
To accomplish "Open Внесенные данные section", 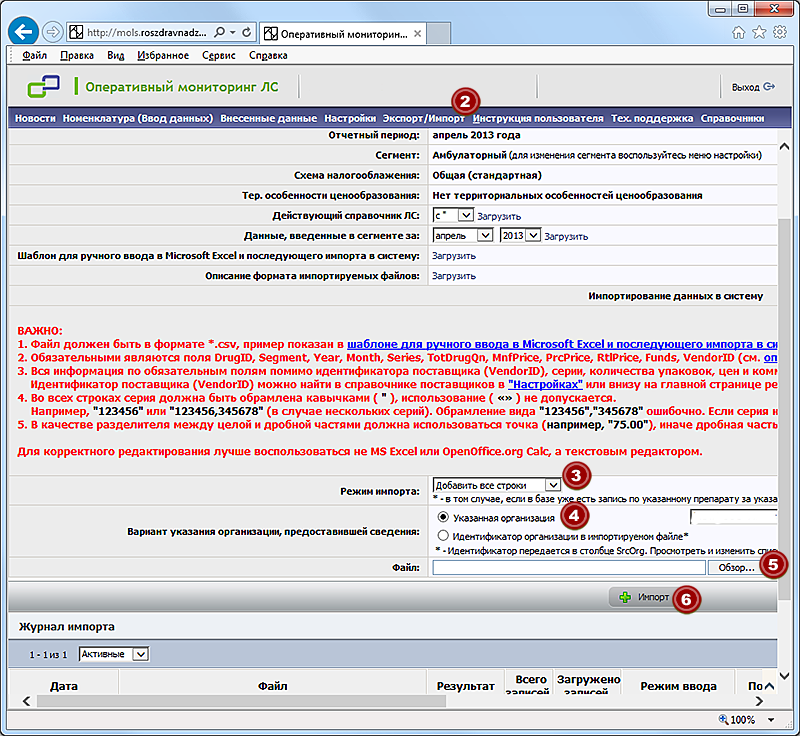I will point(268,118).
